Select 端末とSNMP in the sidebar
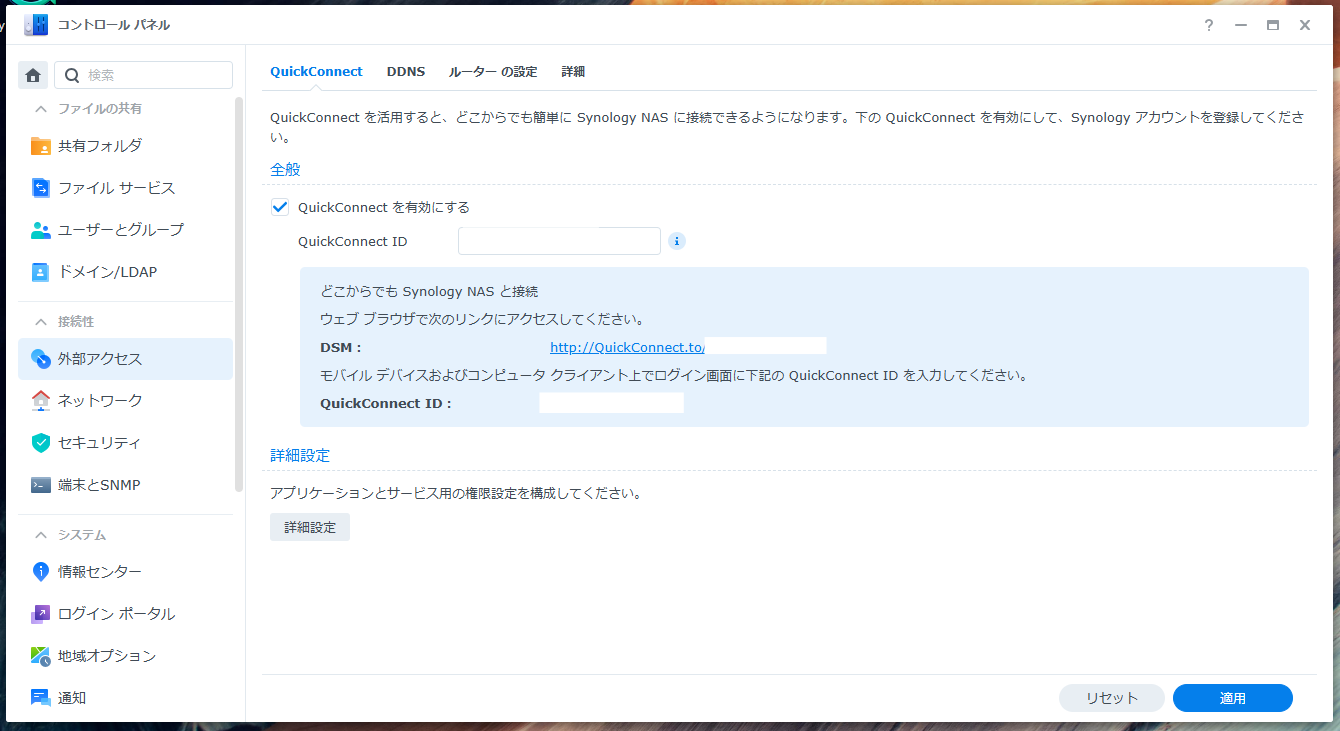Image resolution: width=1340 pixels, height=731 pixels. coord(125,485)
